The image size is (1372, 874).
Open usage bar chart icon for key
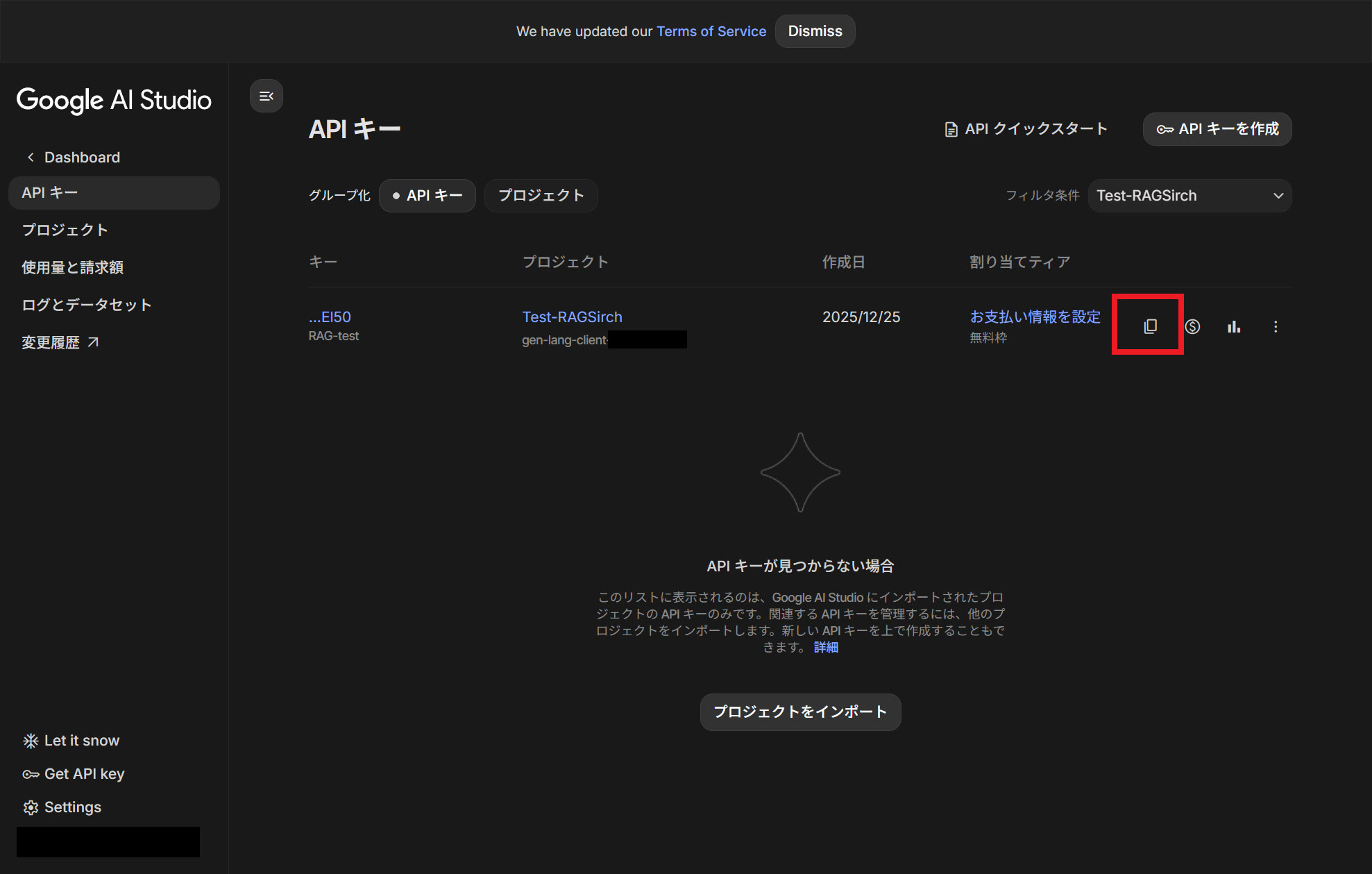(x=1233, y=326)
